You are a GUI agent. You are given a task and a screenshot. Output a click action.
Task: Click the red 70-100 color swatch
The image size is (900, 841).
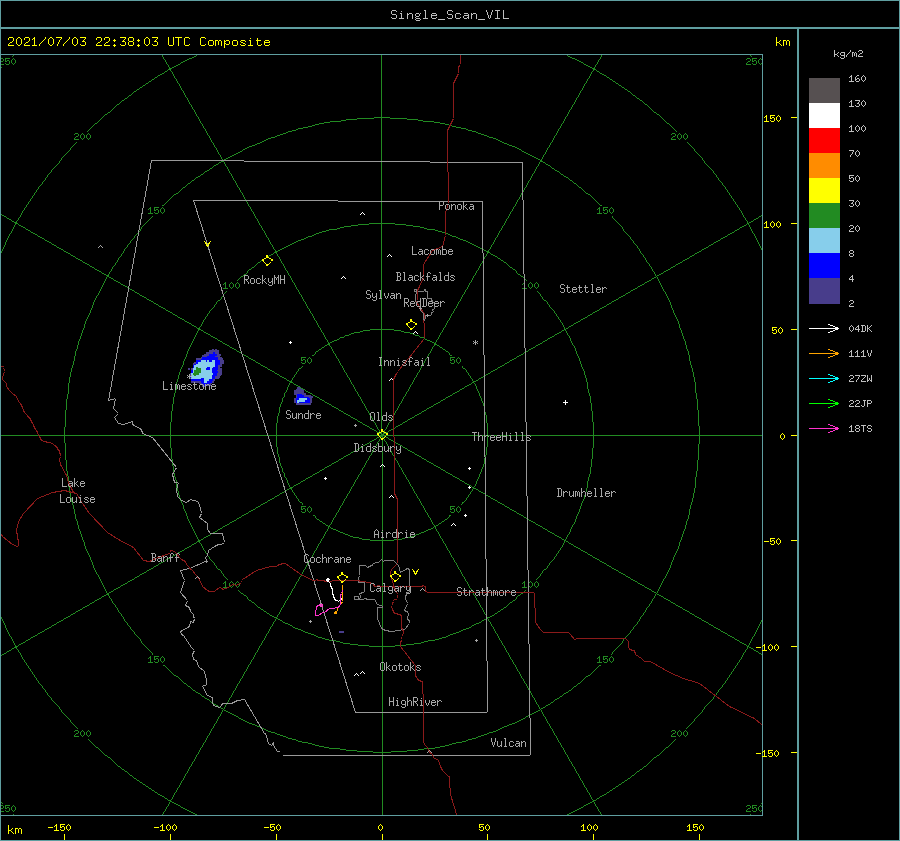(824, 141)
